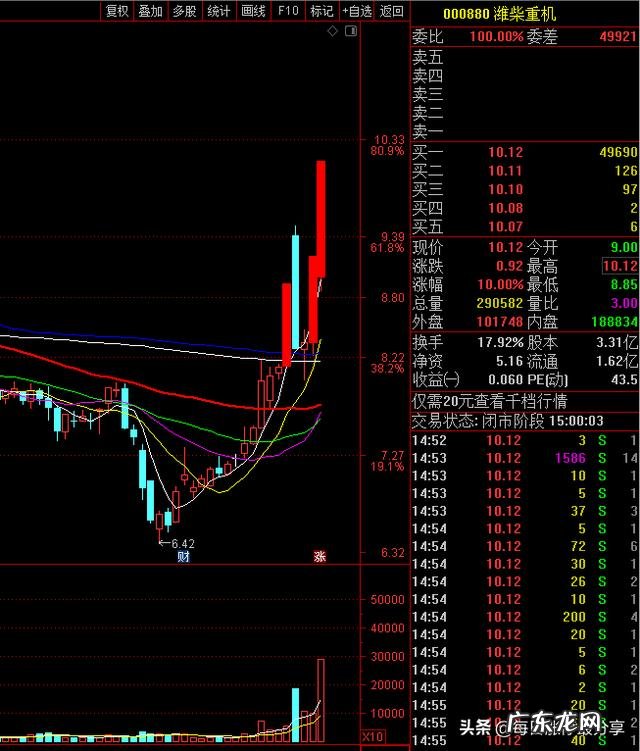Open the 仅需20元查看千档行情 promotion link
This screenshot has height=751, width=640.
click(x=490, y=401)
